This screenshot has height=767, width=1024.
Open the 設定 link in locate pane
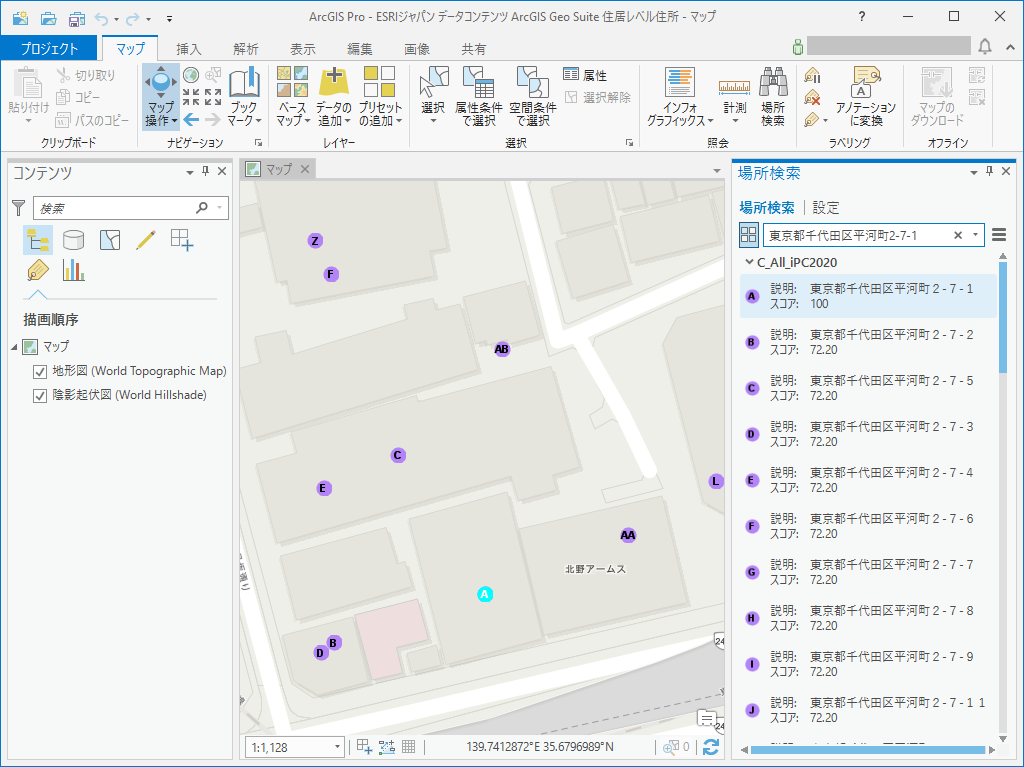pyautogui.click(x=826, y=208)
